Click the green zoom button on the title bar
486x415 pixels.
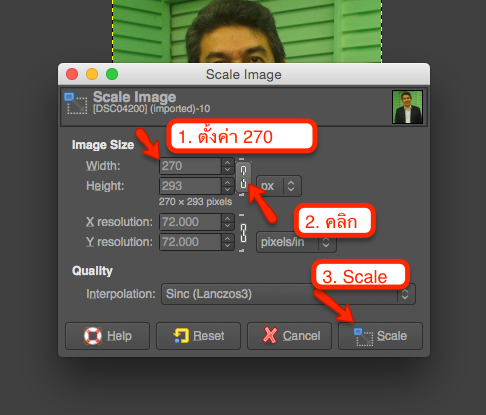112,74
